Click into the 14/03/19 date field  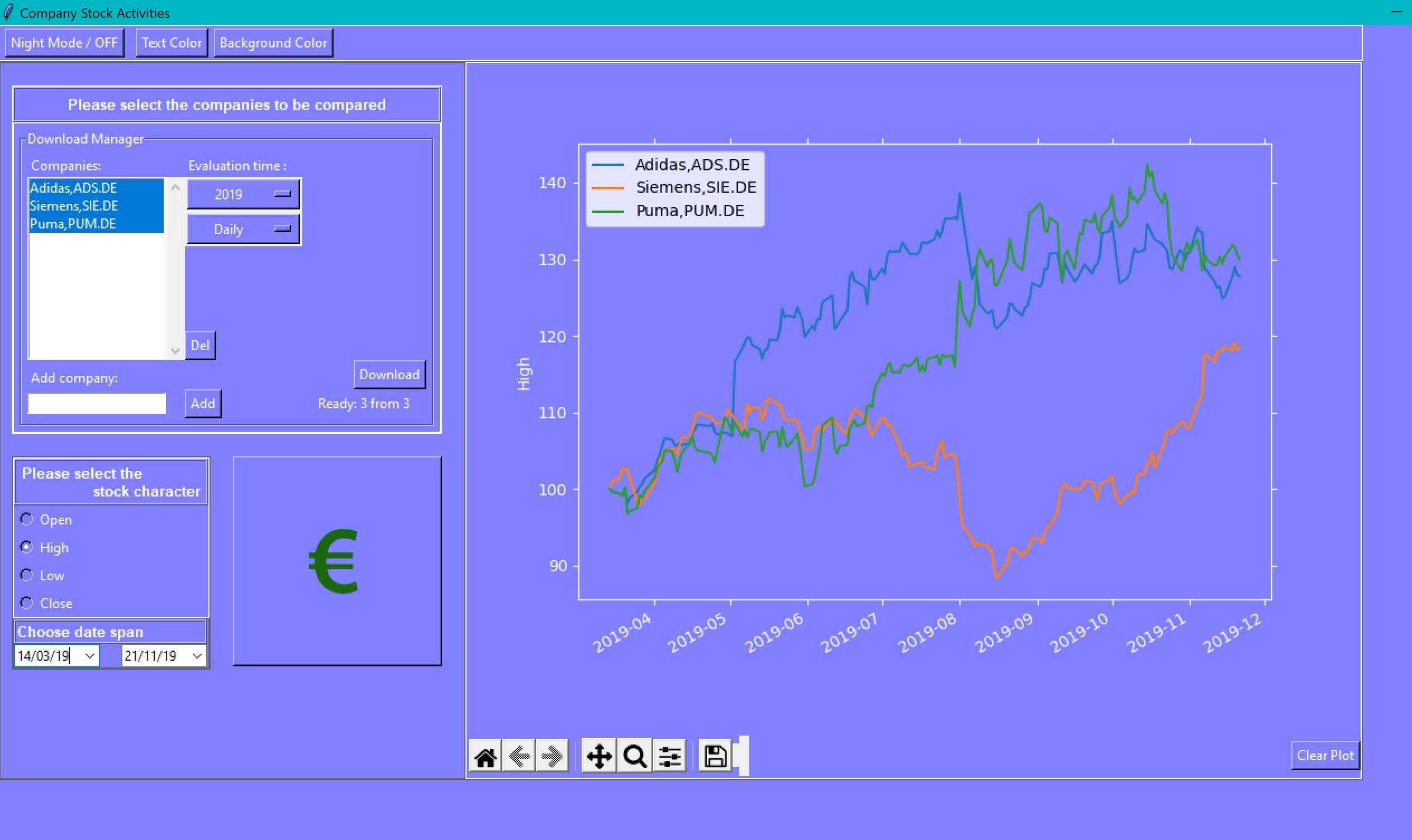click(48, 656)
